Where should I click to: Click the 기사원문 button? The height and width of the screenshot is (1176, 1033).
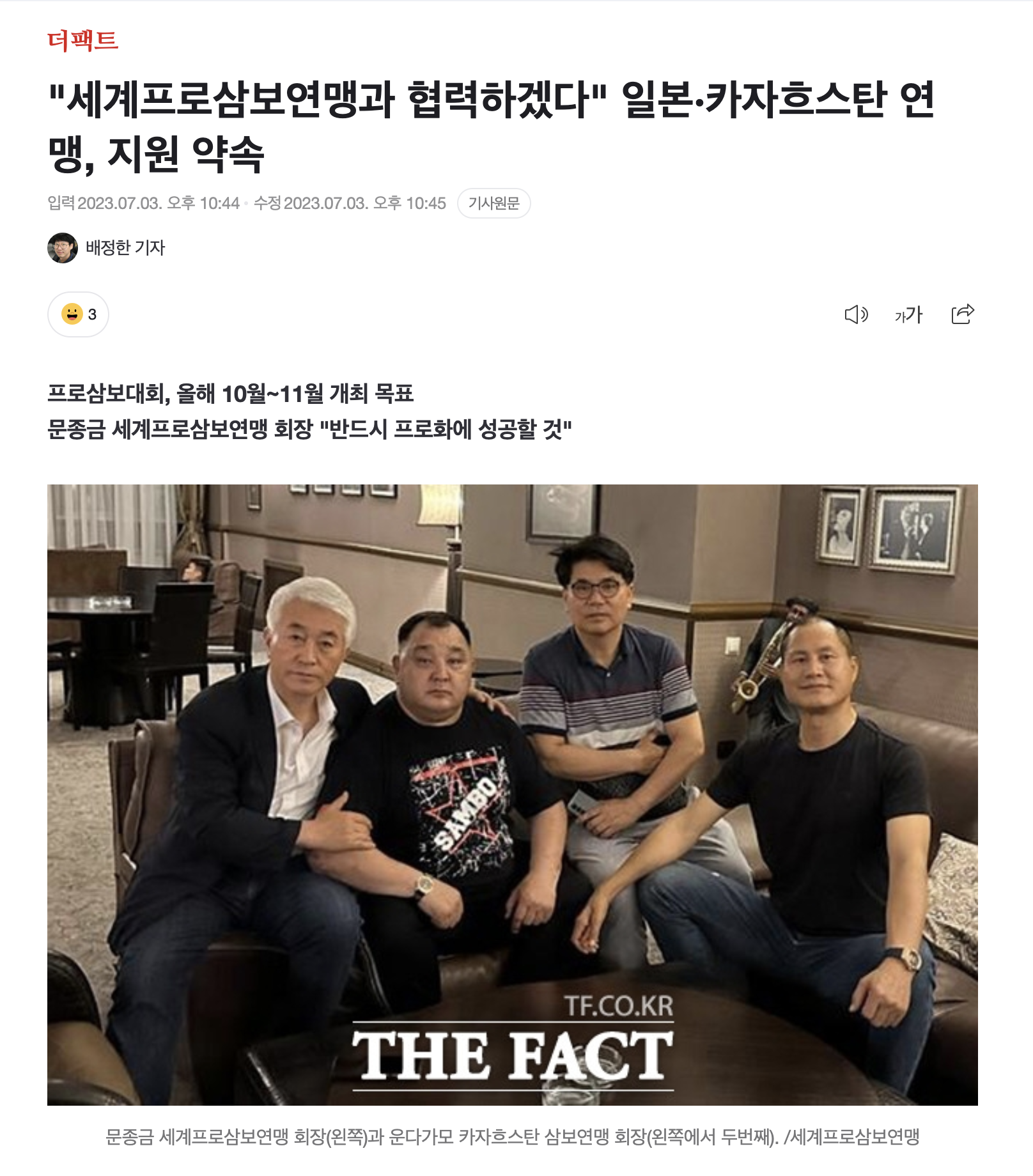(493, 203)
